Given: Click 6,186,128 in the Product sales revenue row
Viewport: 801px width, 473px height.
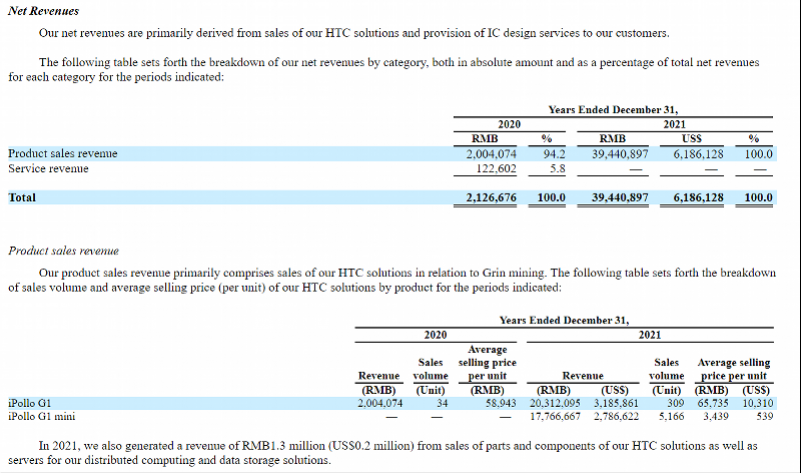Looking at the screenshot, I should pos(698,154).
